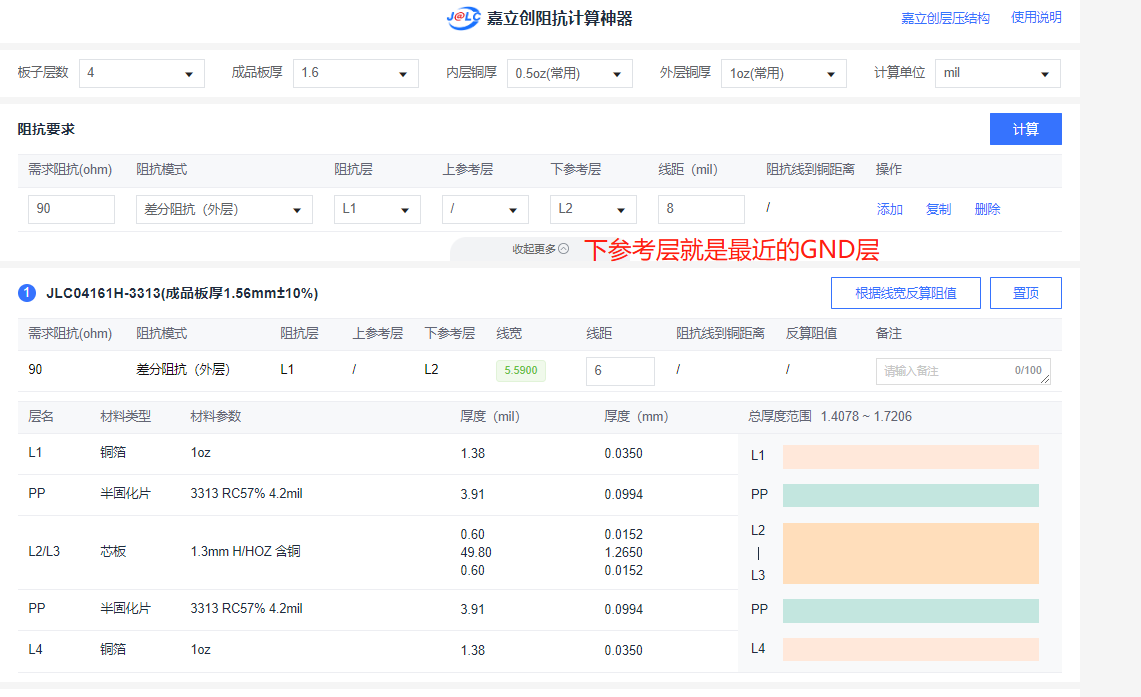Open the 成品板厚 dropdown showing 1.6

click(x=355, y=73)
